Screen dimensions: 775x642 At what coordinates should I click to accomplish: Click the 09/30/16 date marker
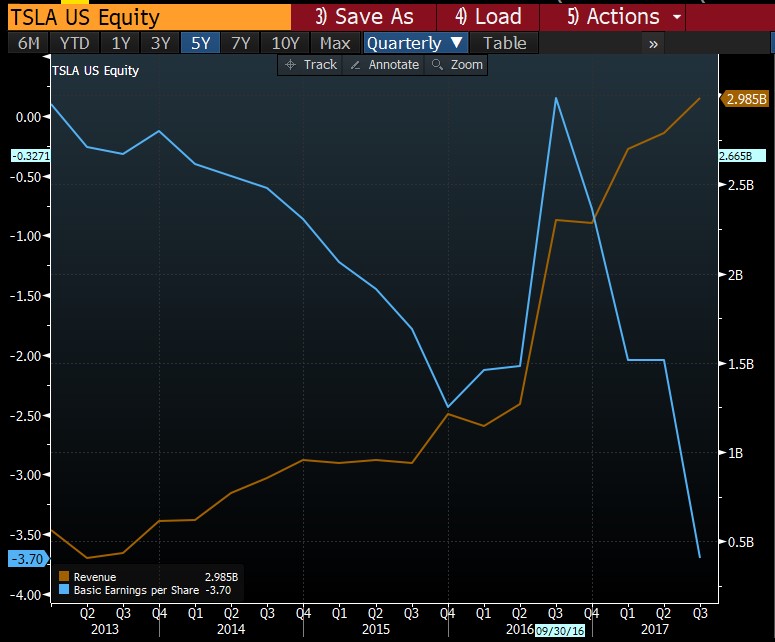pyautogui.click(x=560, y=631)
